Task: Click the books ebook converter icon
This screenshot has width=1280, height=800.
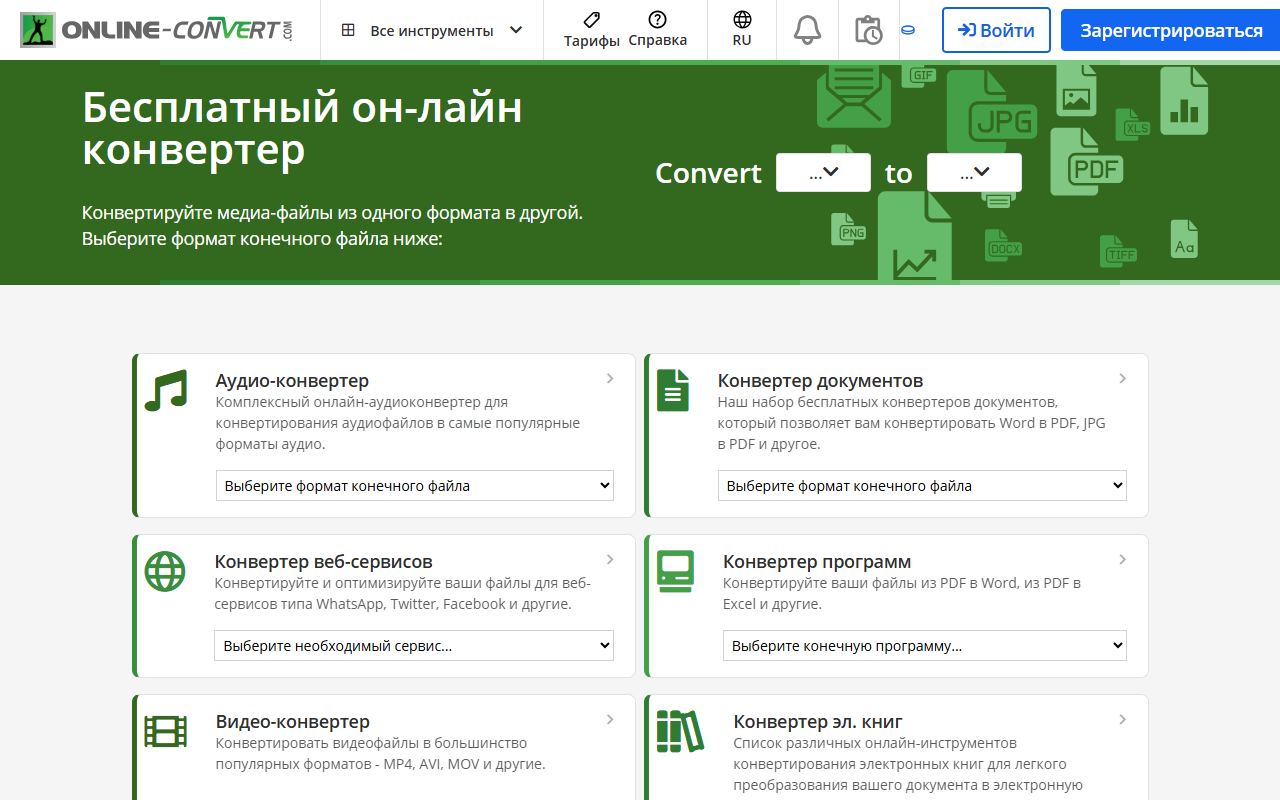Action: pos(680,731)
